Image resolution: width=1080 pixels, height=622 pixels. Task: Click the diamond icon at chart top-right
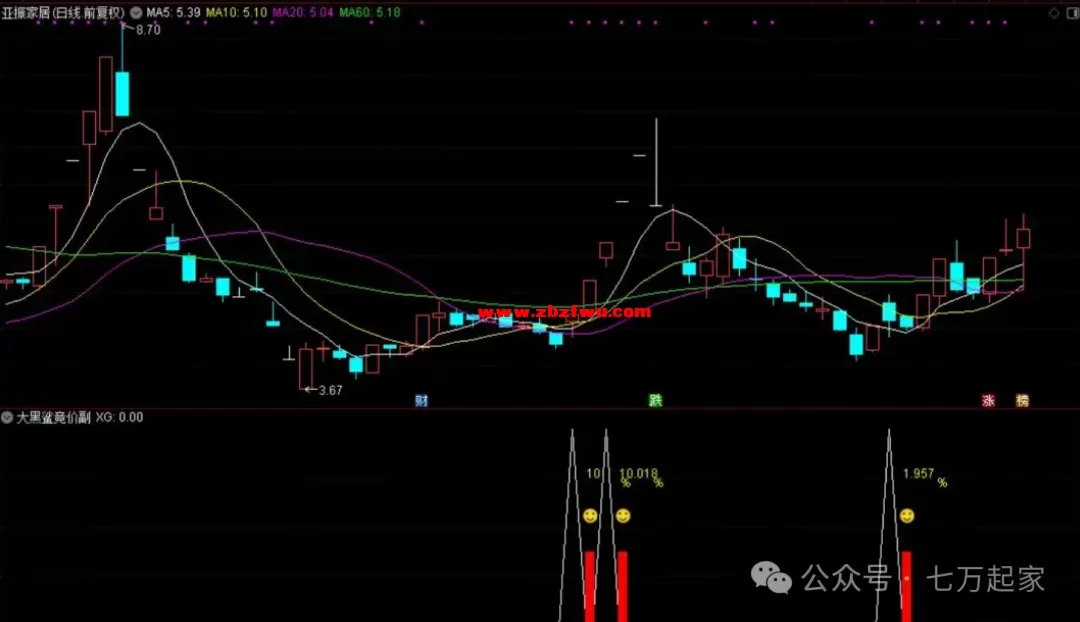(x=1054, y=13)
